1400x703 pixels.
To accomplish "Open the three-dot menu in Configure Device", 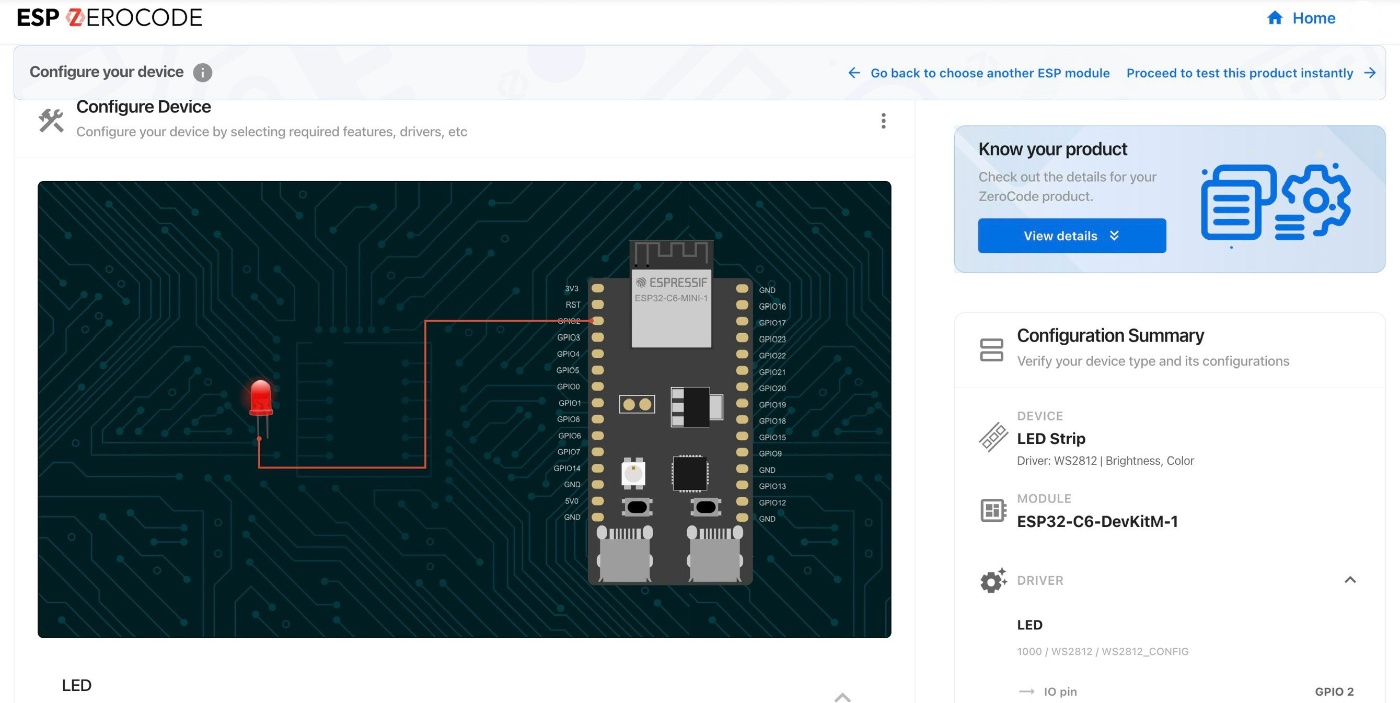I will pyautogui.click(x=883, y=121).
